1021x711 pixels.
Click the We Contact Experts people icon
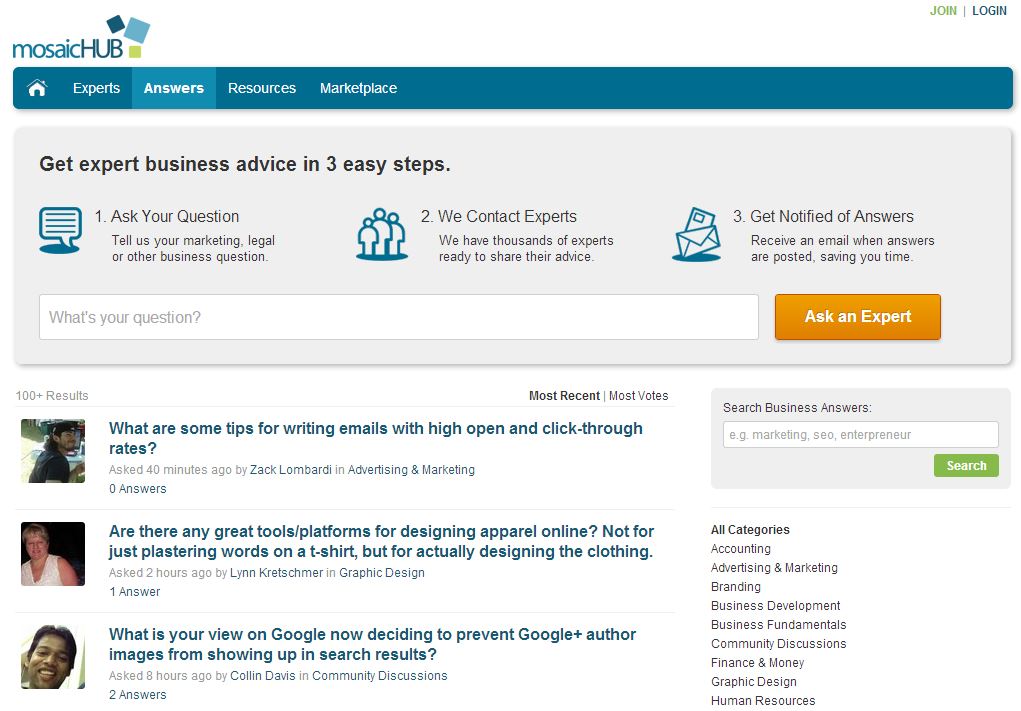click(x=381, y=235)
